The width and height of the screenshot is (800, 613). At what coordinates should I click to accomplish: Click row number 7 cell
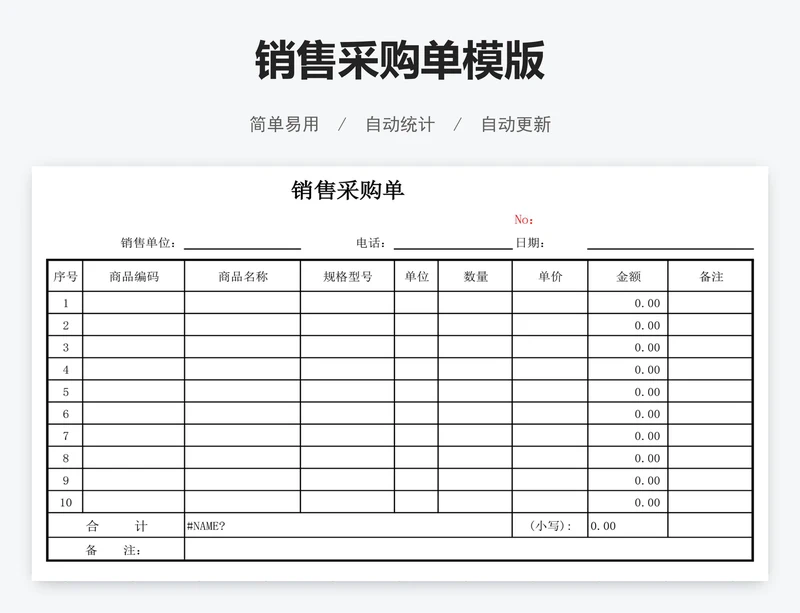point(65,436)
